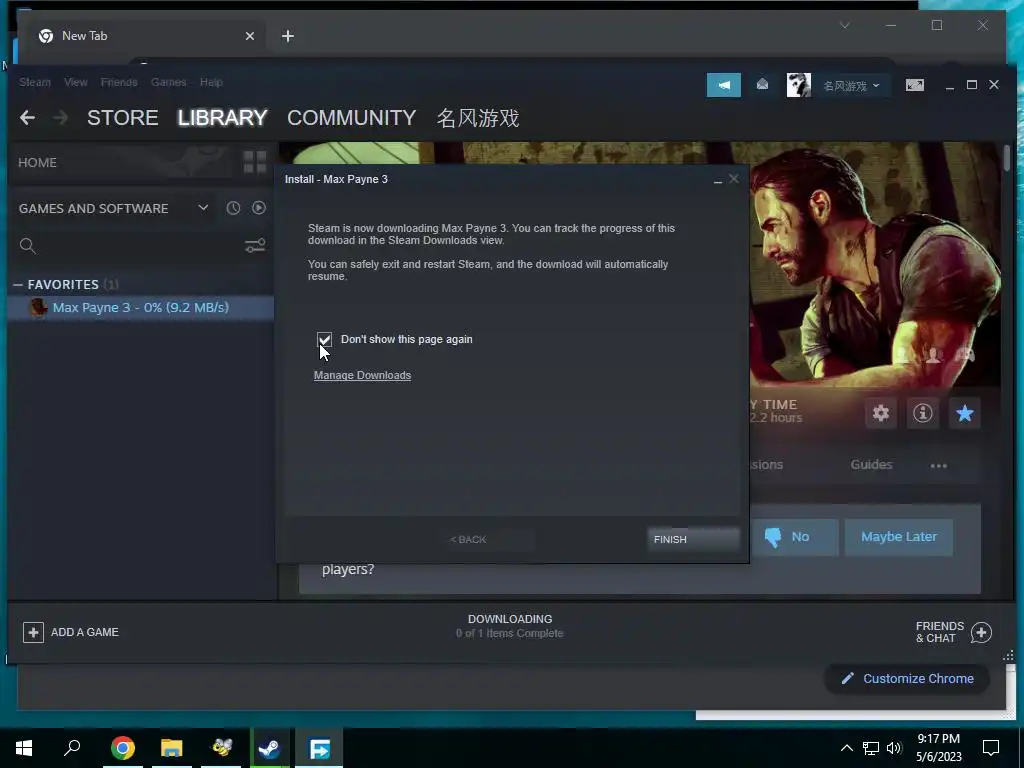Viewport: 1024px width, 768px height.
Task: Open the more options ellipsis by Guides
Action: 938,466
